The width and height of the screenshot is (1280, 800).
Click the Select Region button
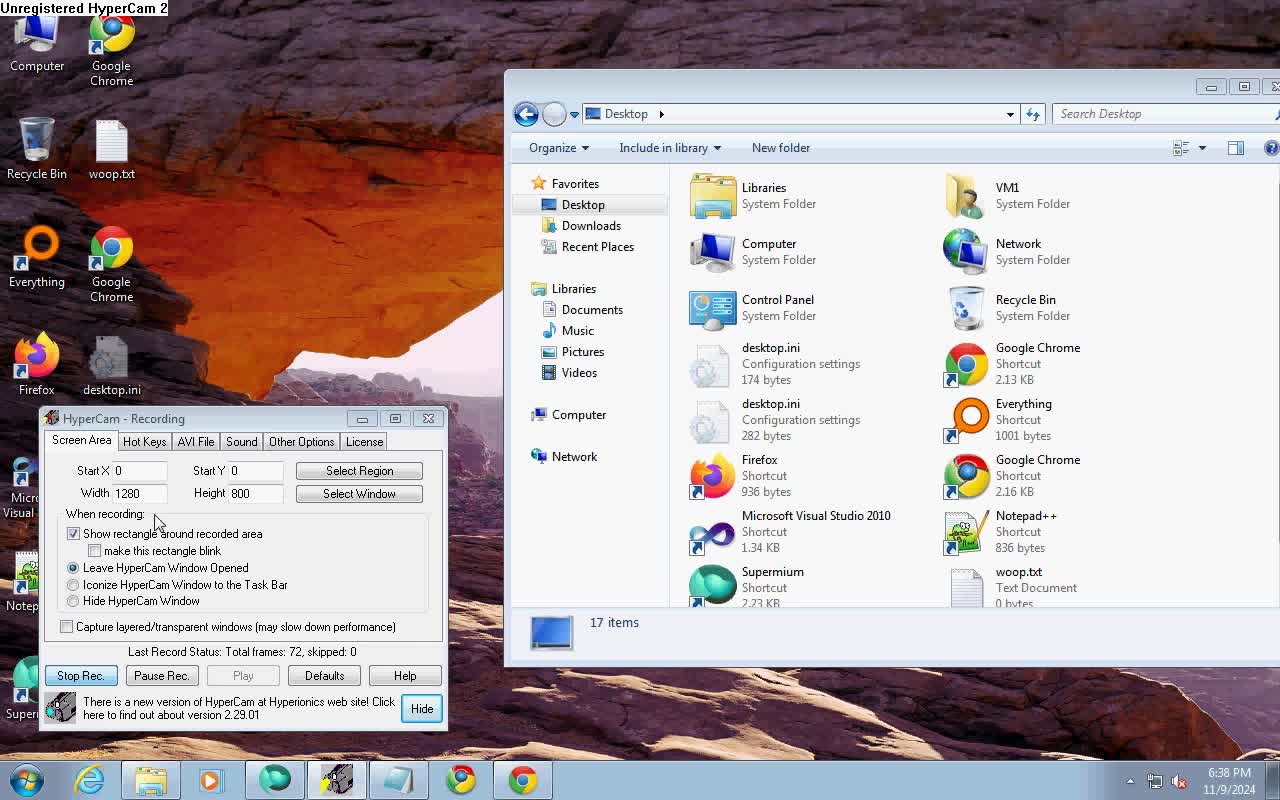click(359, 471)
